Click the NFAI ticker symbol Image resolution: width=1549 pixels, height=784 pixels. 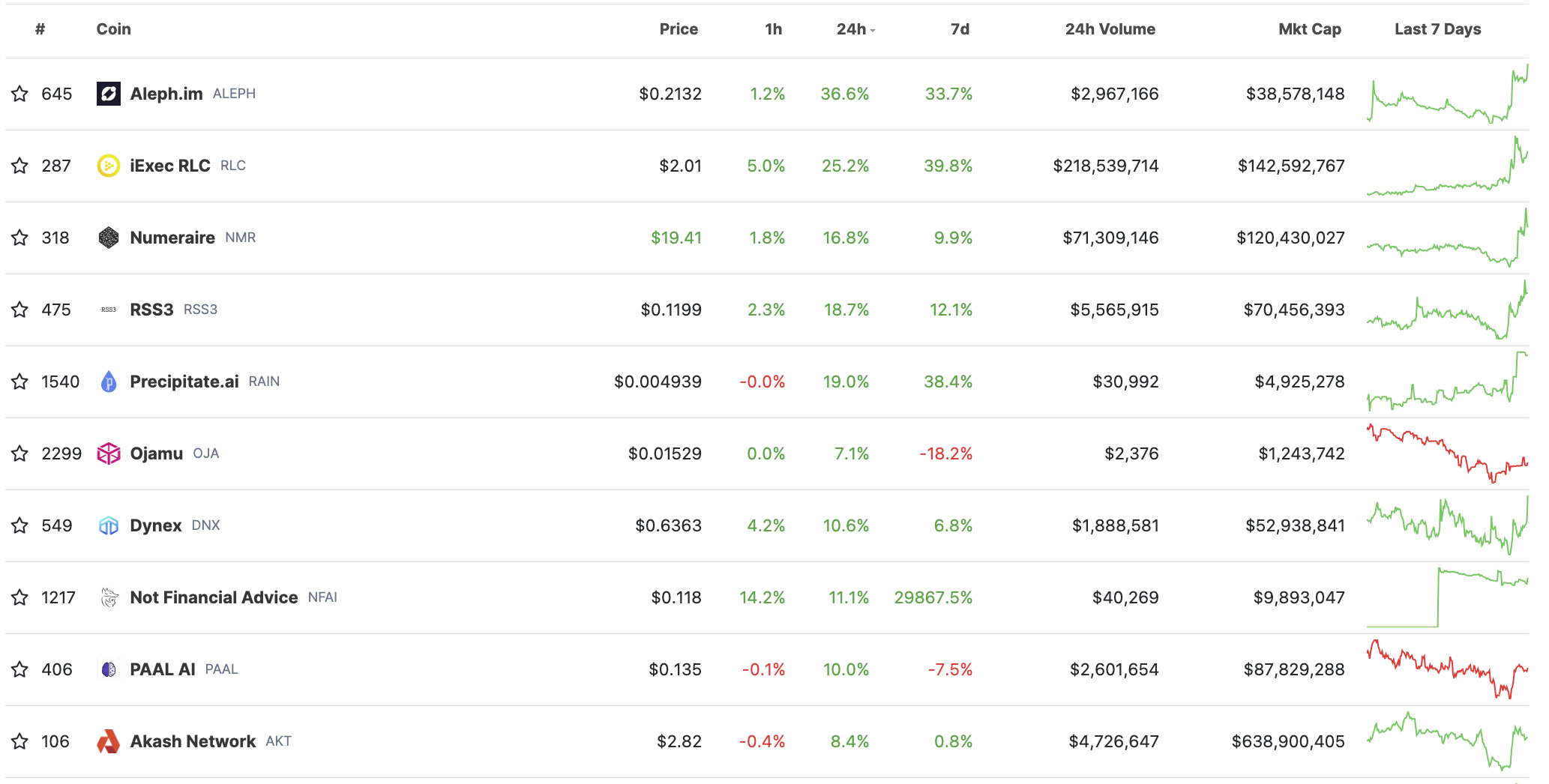[322, 597]
